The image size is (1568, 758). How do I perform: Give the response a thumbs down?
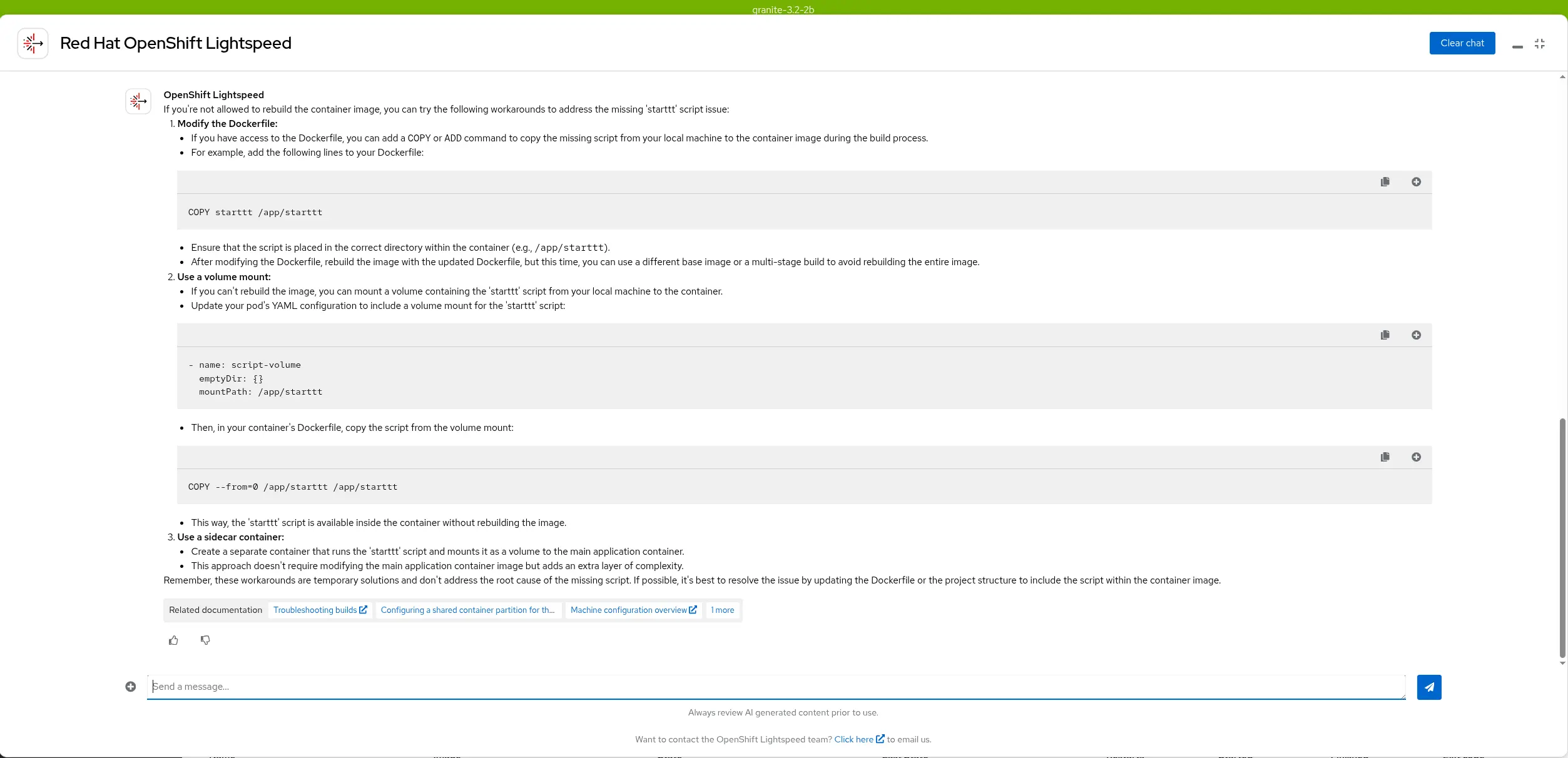205,640
